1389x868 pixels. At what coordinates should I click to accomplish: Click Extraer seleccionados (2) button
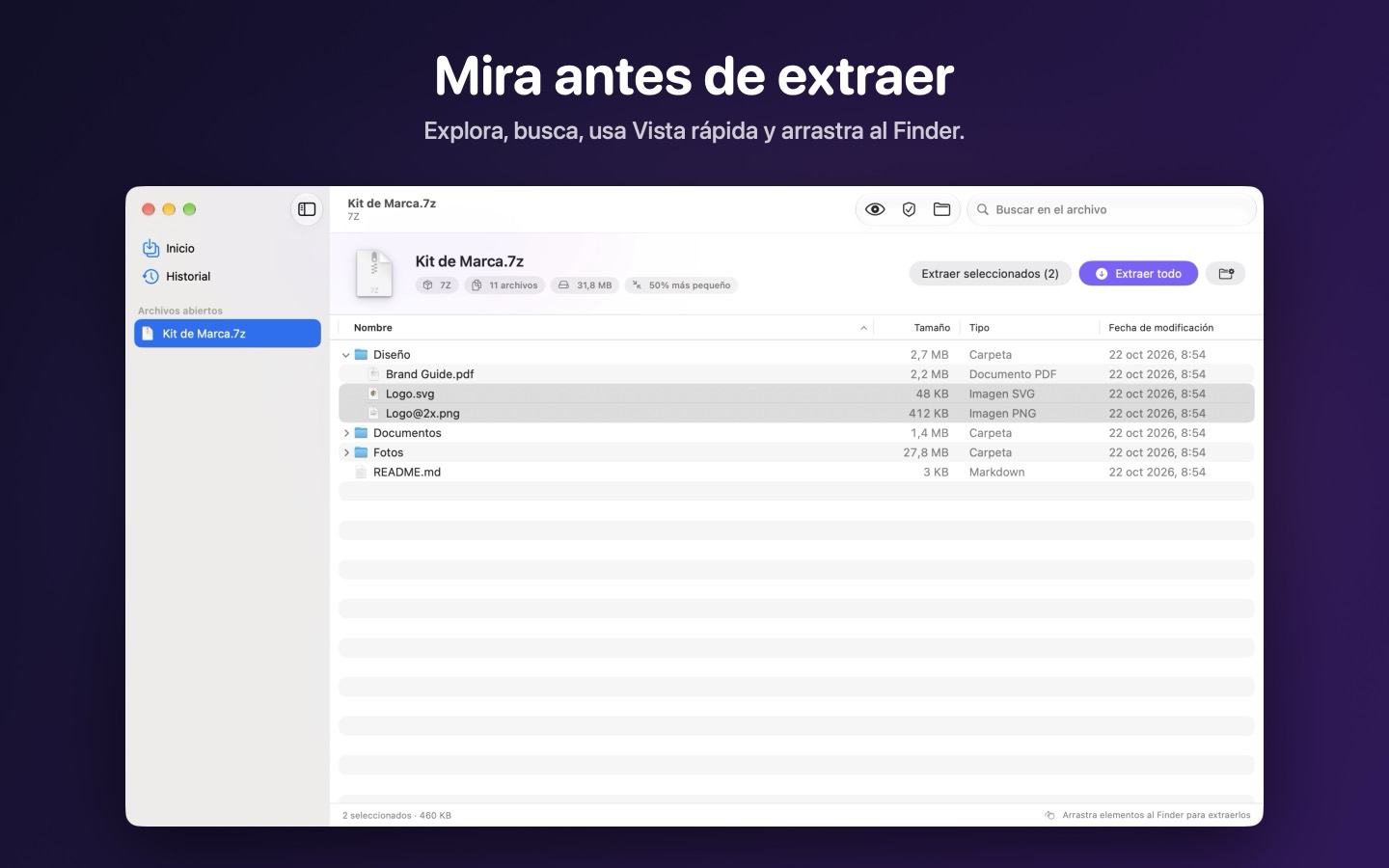tap(990, 274)
